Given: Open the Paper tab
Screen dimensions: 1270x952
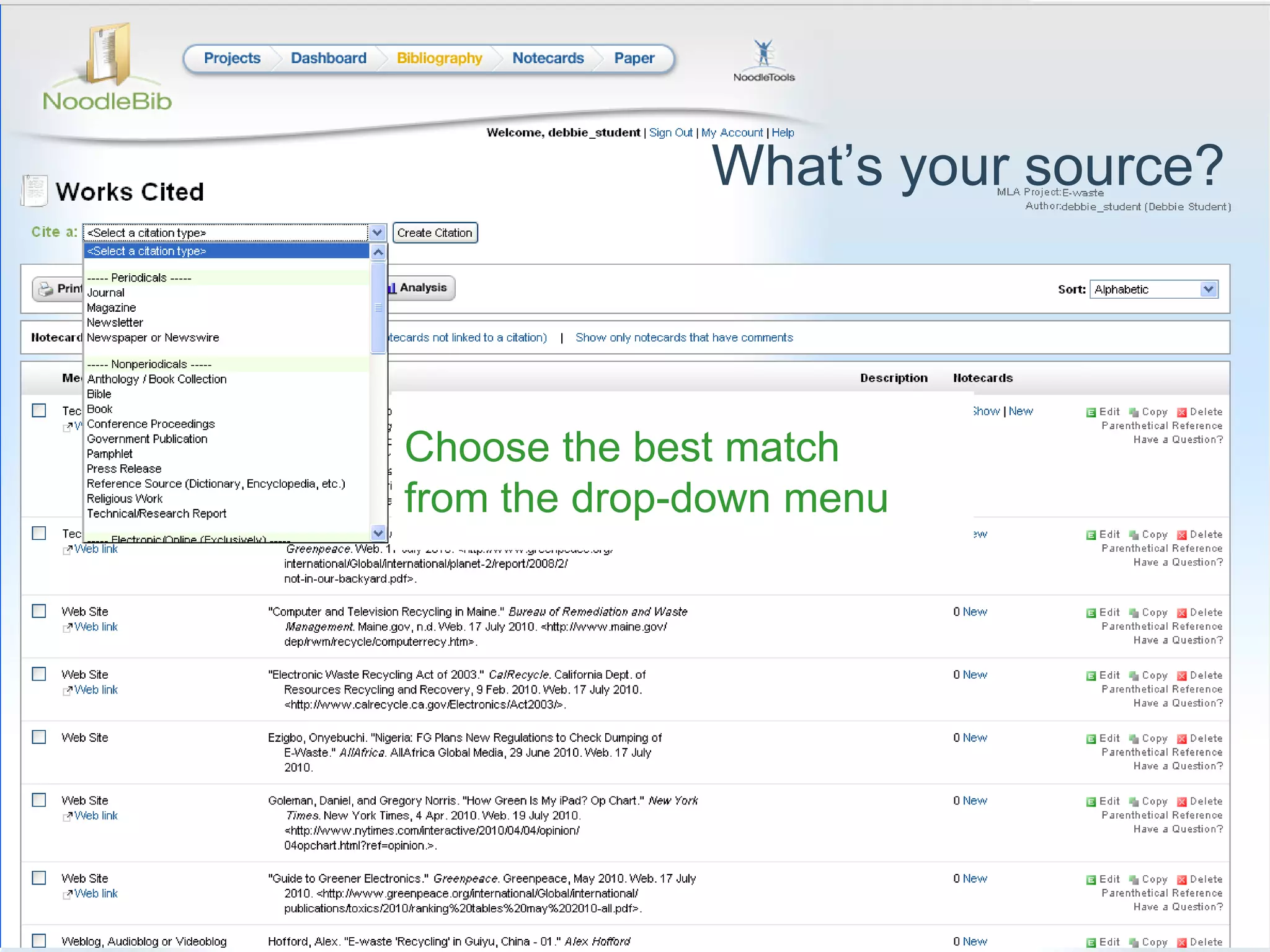Looking at the screenshot, I should (634, 58).
